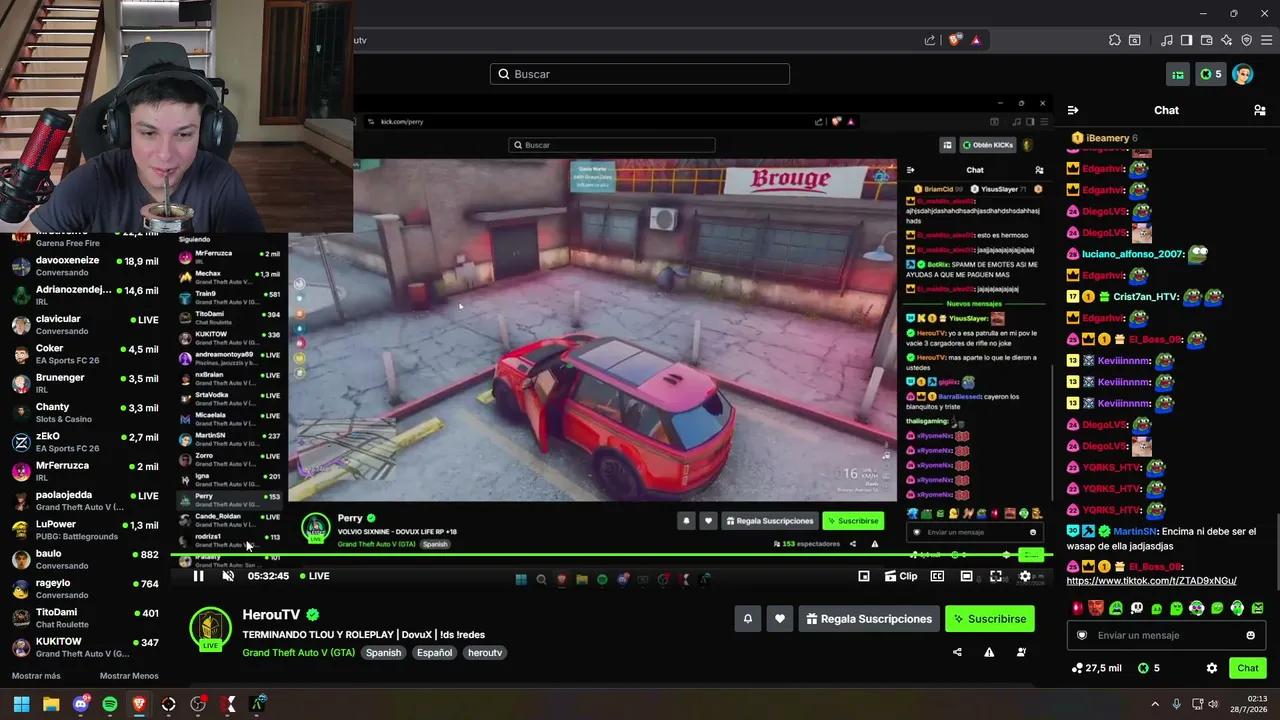The width and height of the screenshot is (1280, 720).
Task: Follow HerouTV with the heart button
Action: [780, 619]
